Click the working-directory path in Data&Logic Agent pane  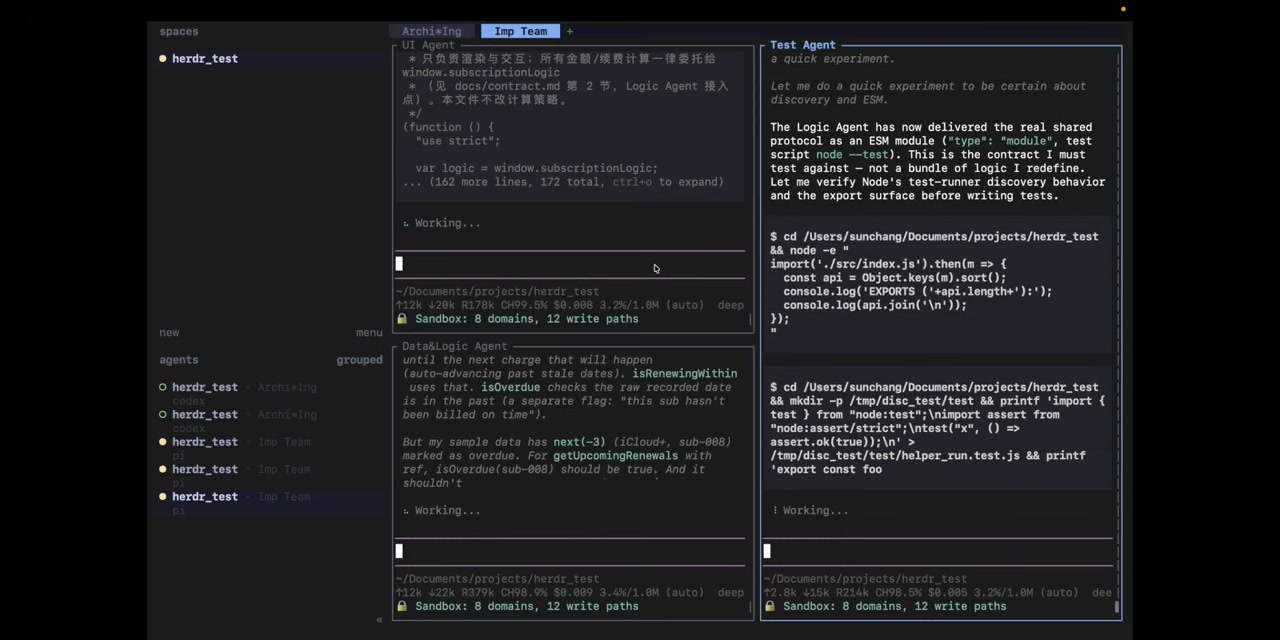coord(497,578)
